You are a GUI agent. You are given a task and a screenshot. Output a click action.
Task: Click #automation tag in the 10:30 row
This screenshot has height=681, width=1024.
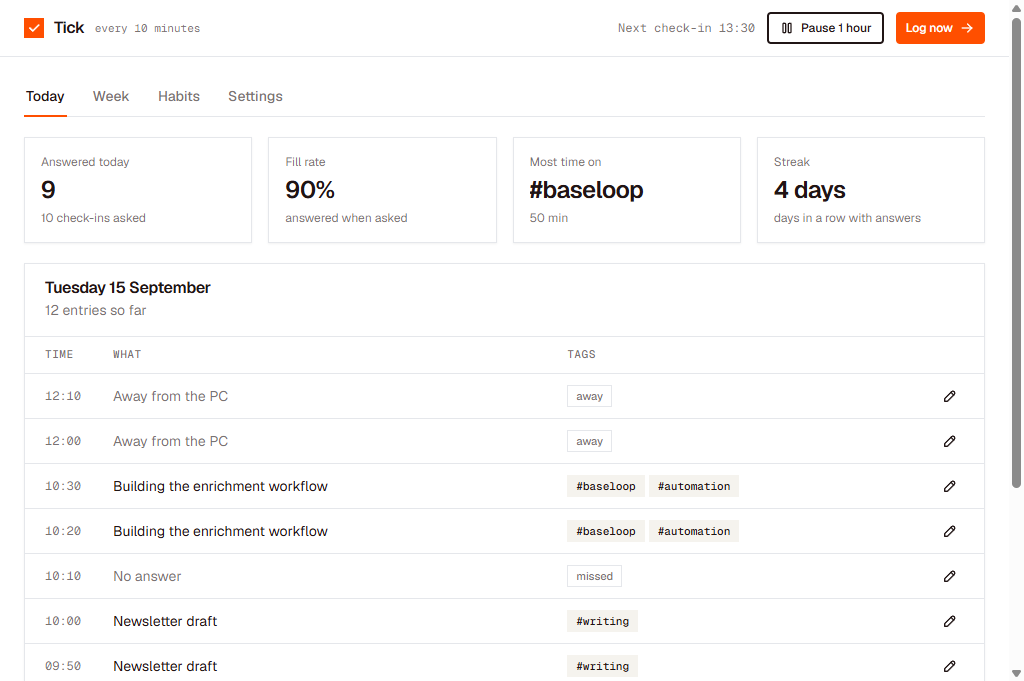(x=694, y=486)
